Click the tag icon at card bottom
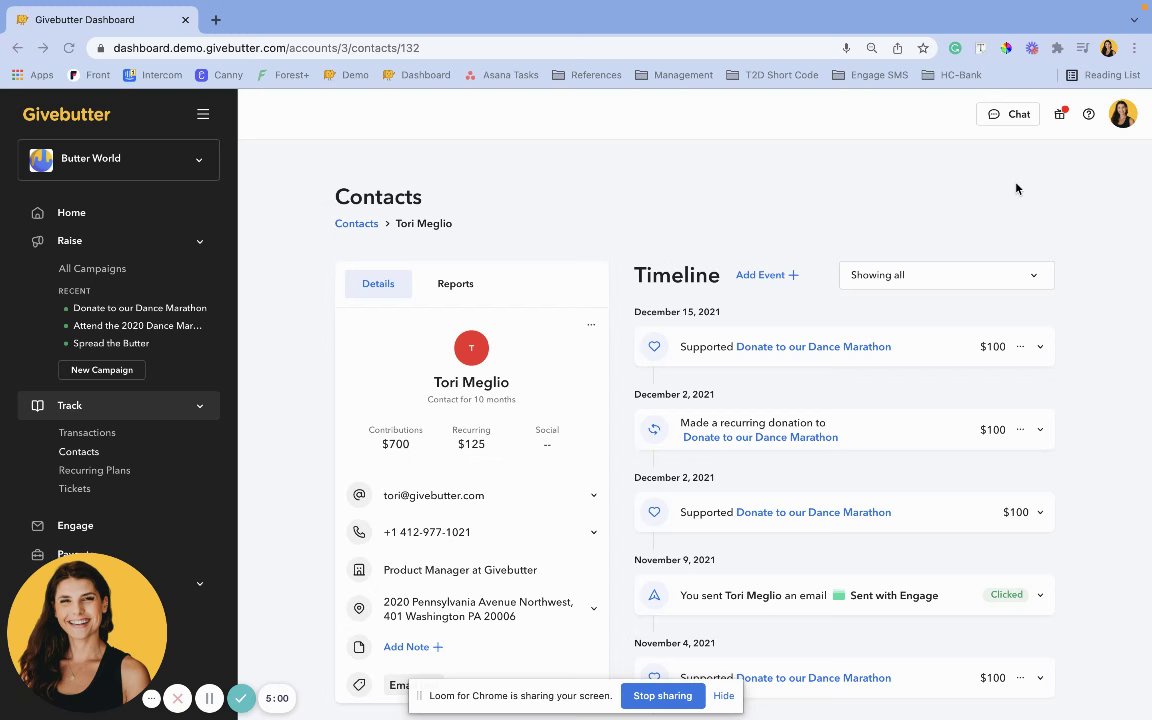1152x720 pixels. pos(359,685)
